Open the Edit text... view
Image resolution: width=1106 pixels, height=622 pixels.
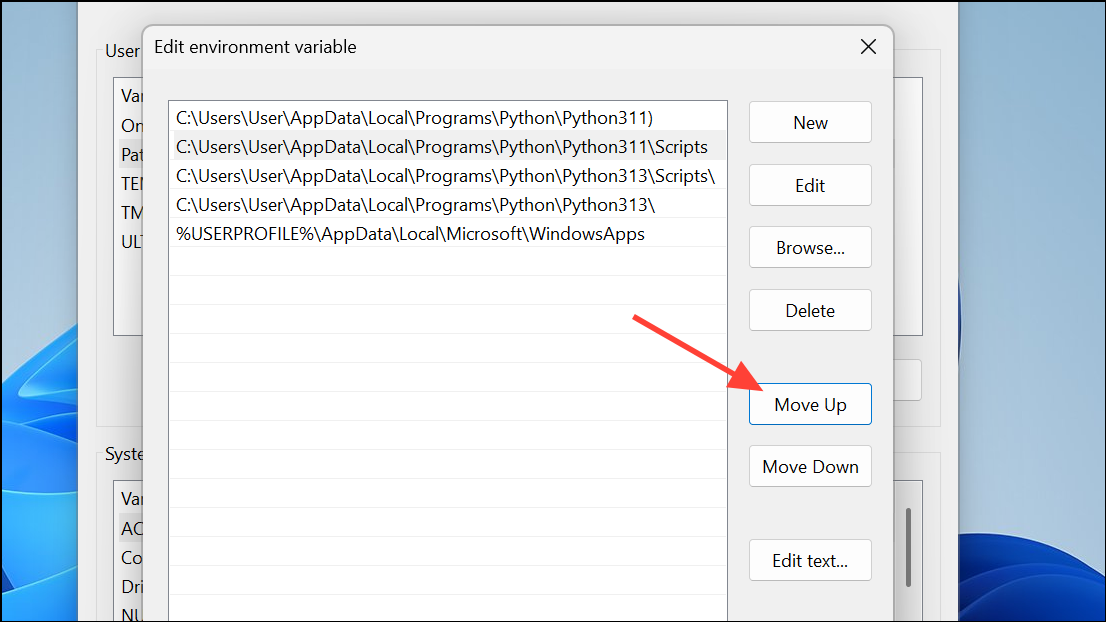click(x=810, y=561)
